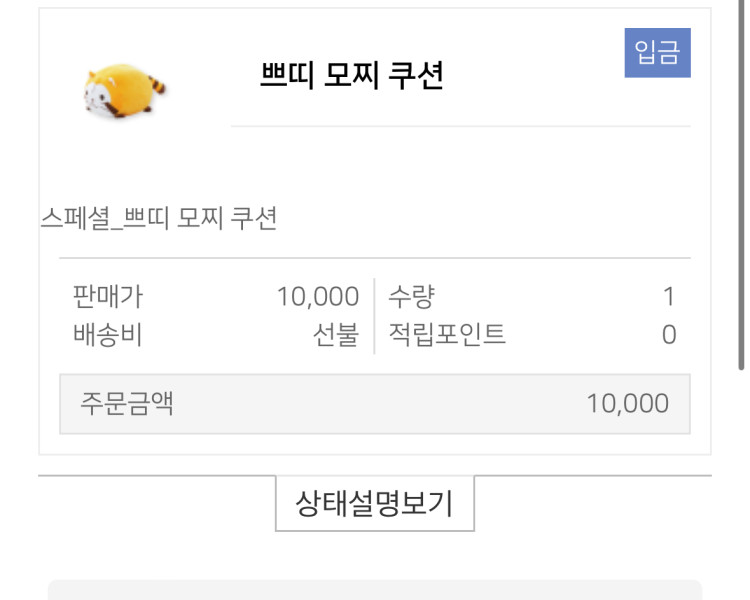Viewport: 750px width, 600px height.
Task: Click the 판매가 label
Action: 101,296
